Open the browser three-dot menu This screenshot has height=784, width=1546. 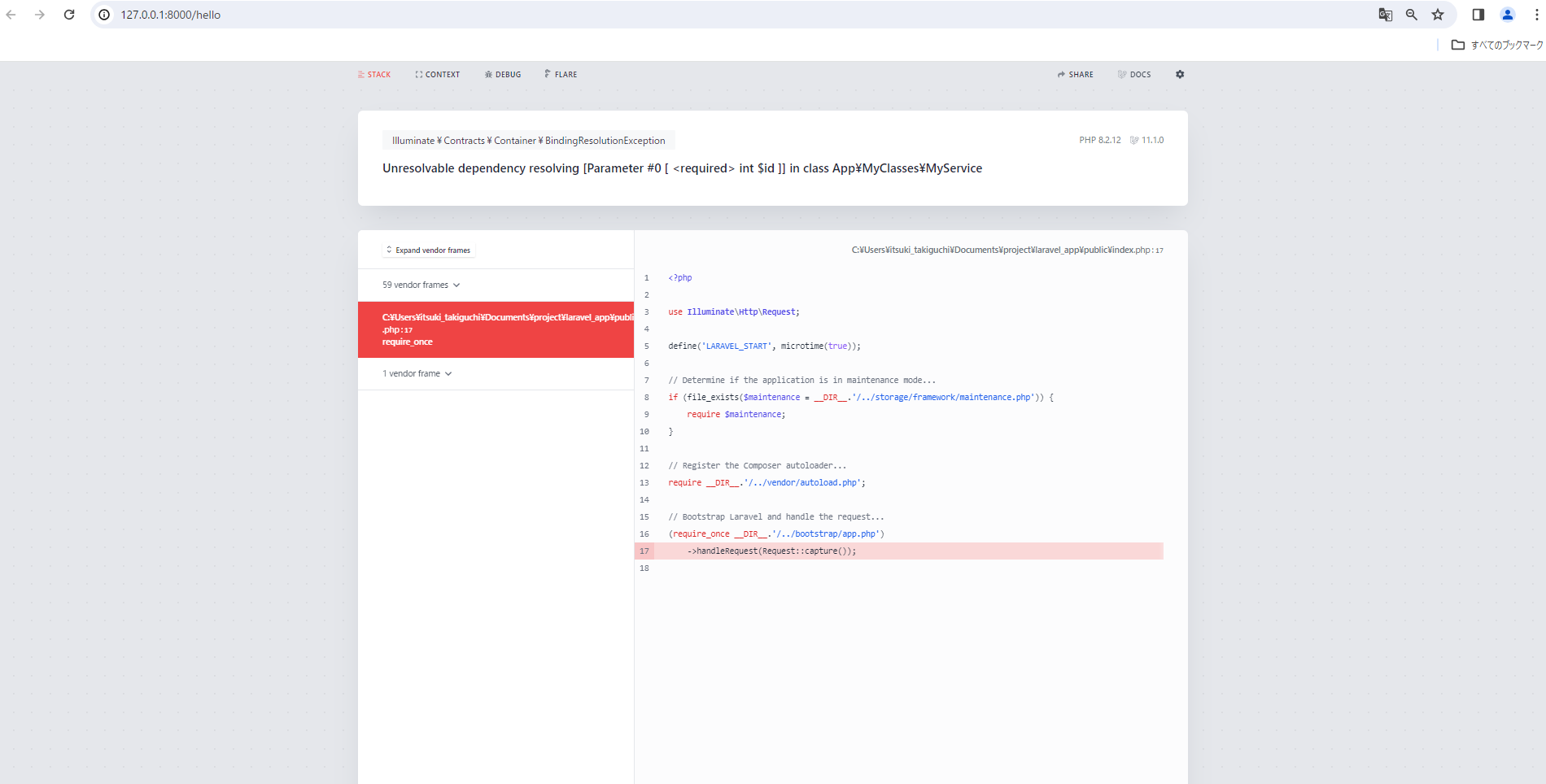[1536, 15]
